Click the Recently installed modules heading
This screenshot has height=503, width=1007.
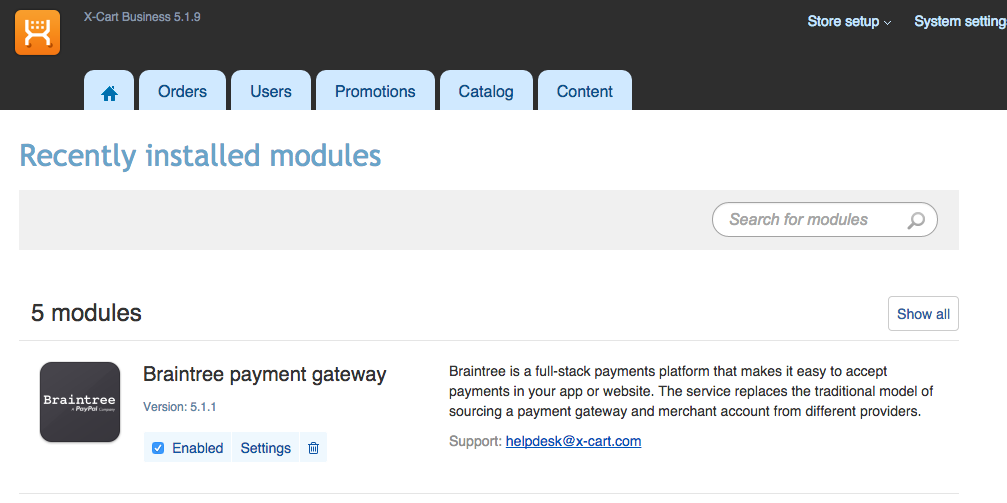tap(200, 155)
